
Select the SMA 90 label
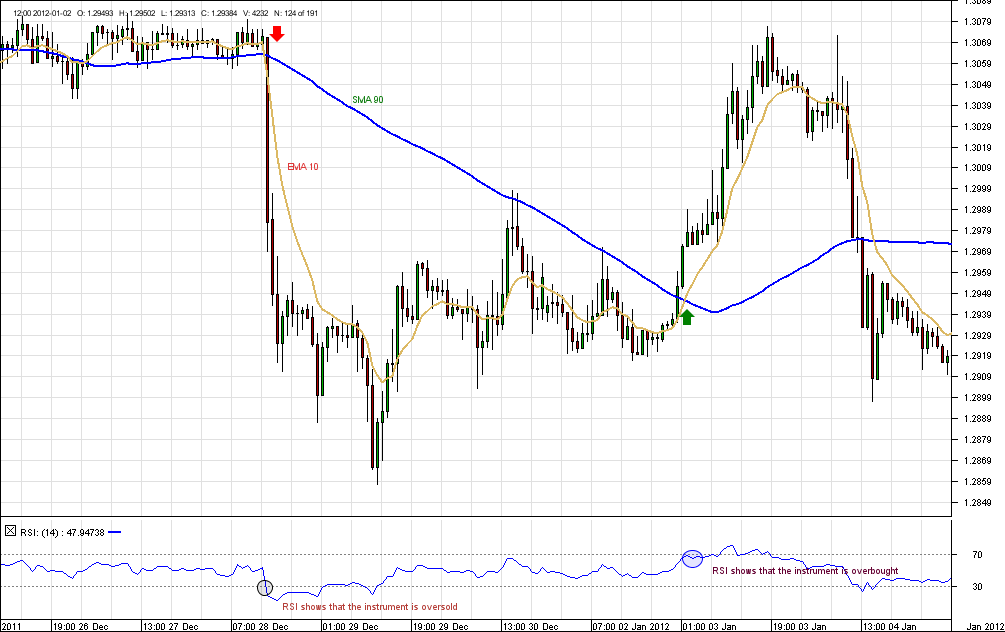(368, 100)
